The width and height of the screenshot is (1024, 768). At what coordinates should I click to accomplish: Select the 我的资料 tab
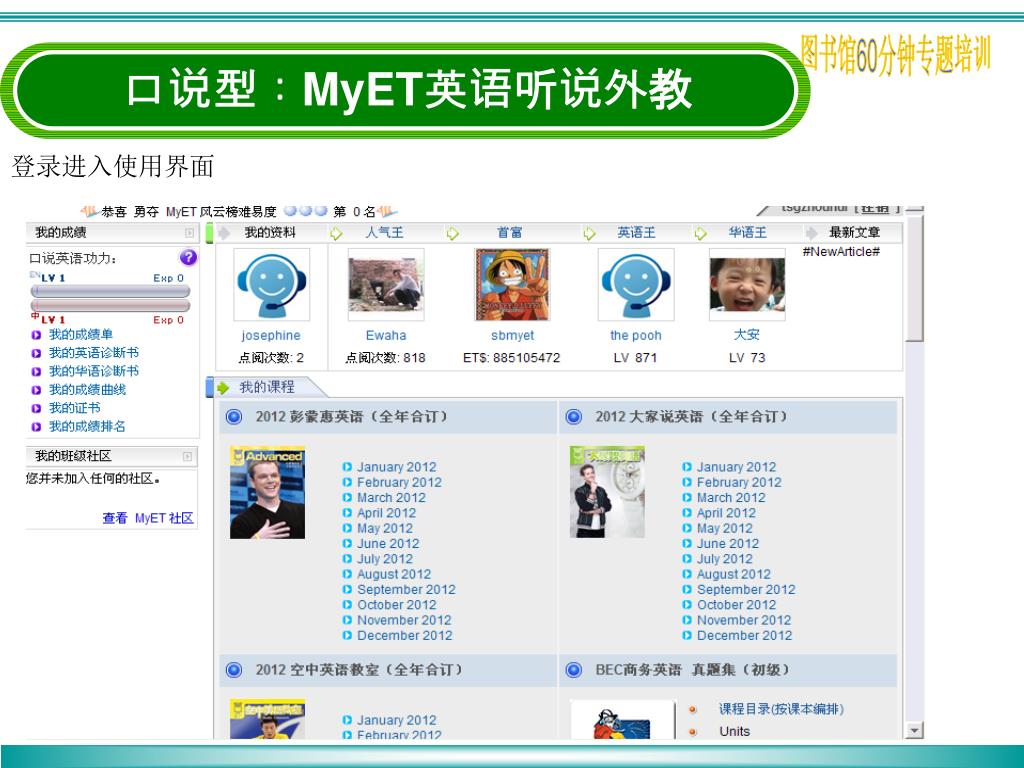point(270,232)
